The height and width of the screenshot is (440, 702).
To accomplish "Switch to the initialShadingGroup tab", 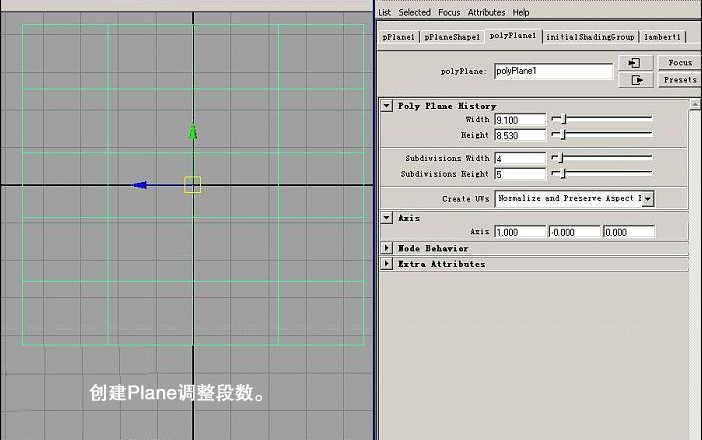I will 590,37.
